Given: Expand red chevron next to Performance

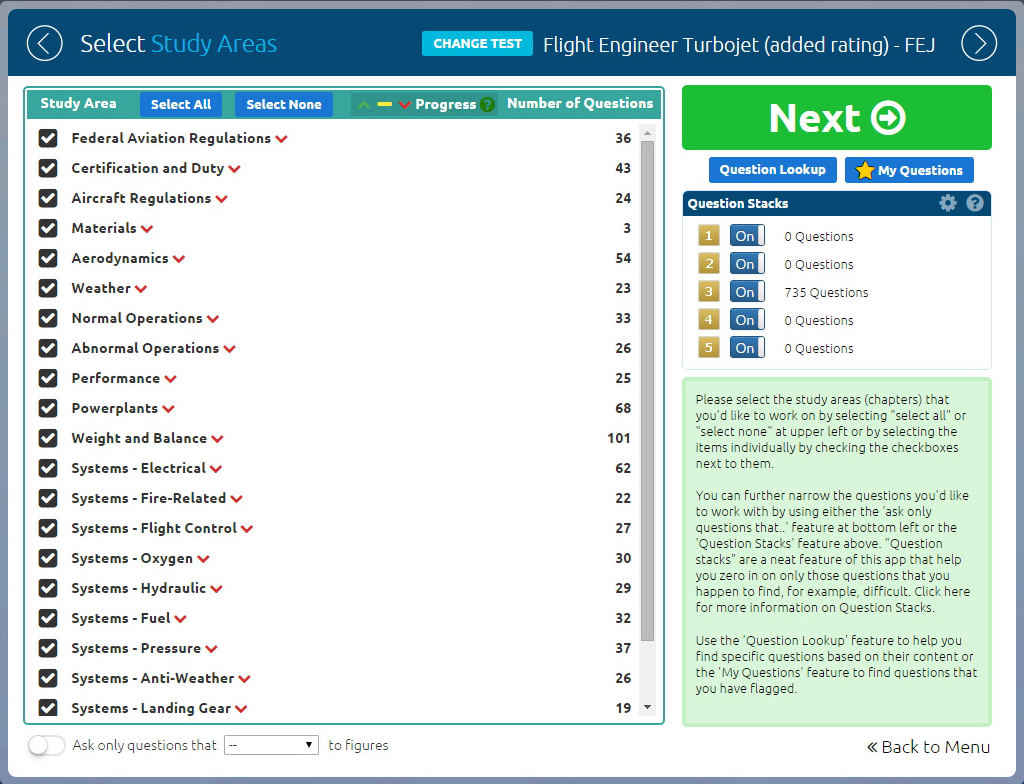Looking at the screenshot, I should 170,380.
